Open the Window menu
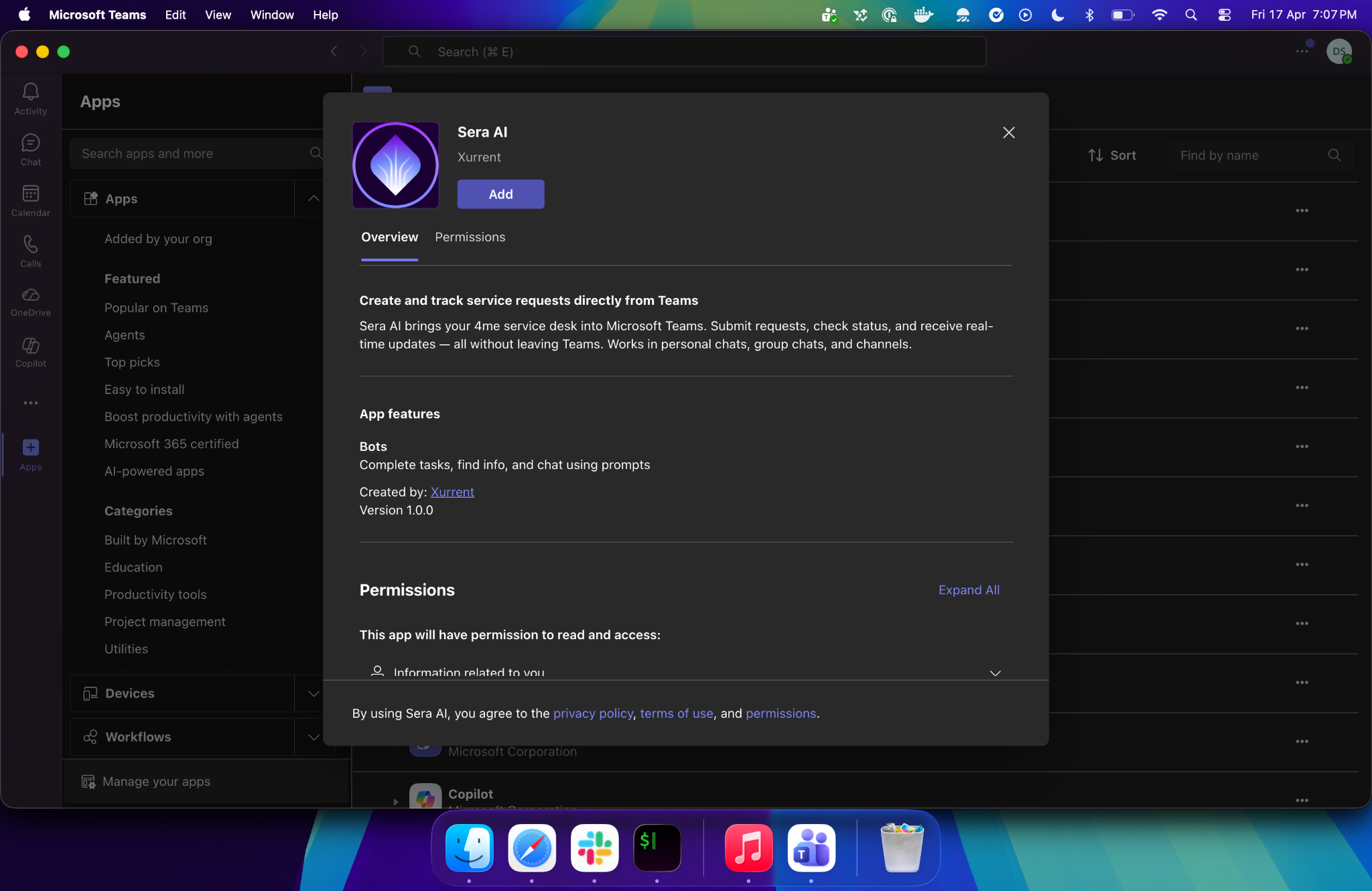1372x891 pixels. 272,15
